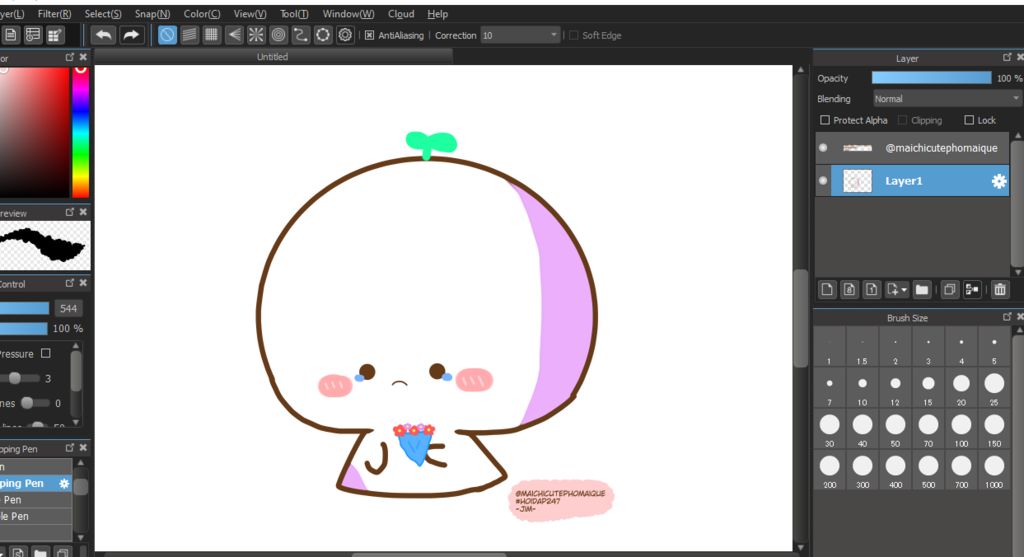The width and height of the screenshot is (1024, 557).
Task: Enable the layer Lock checkbox
Action: click(969, 120)
